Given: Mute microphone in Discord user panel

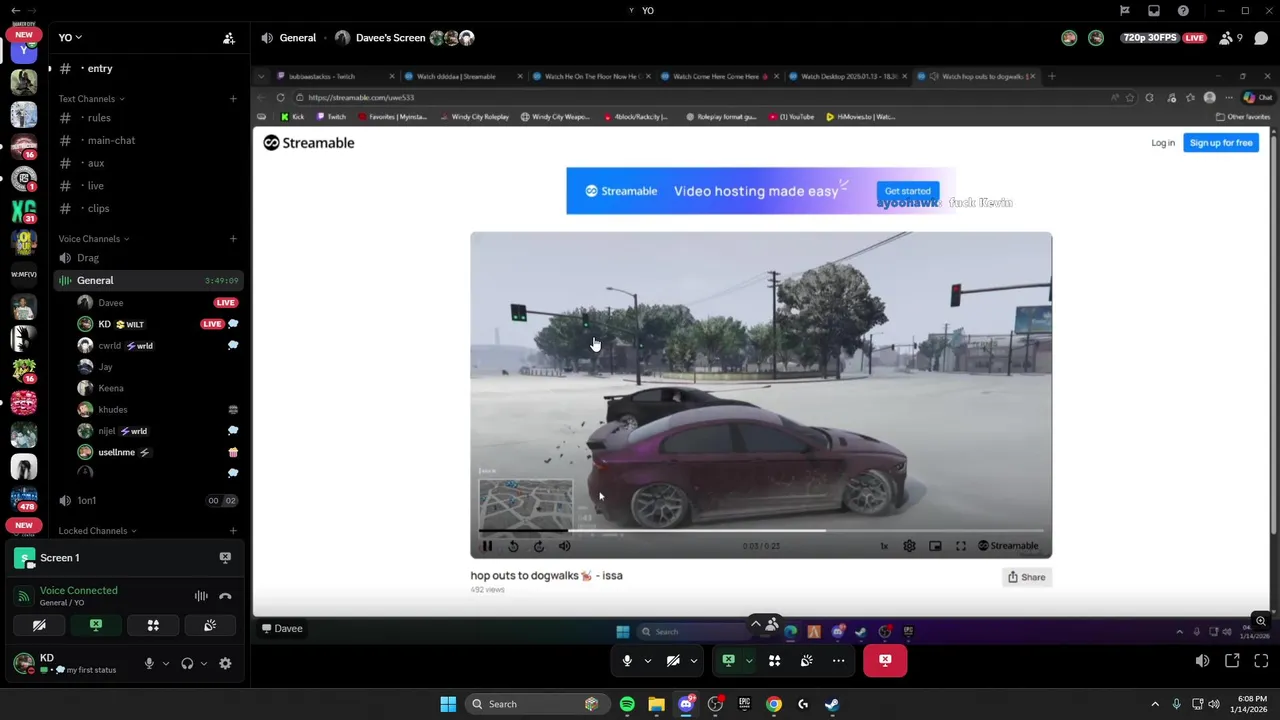Looking at the screenshot, I should (x=149, y=663).
